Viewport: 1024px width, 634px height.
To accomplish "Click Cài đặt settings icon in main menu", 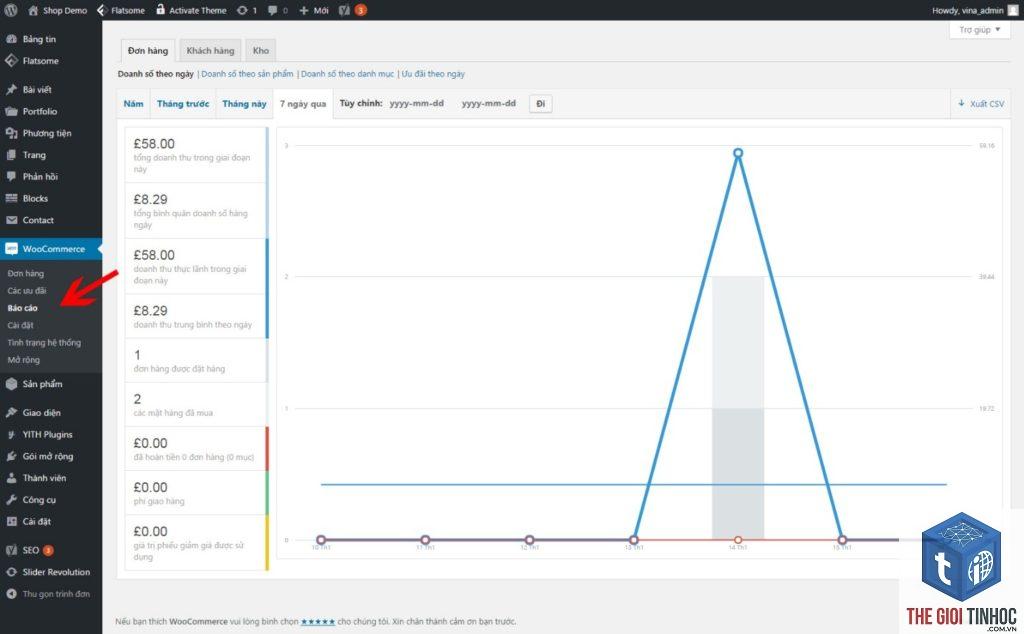I will 11,522.
